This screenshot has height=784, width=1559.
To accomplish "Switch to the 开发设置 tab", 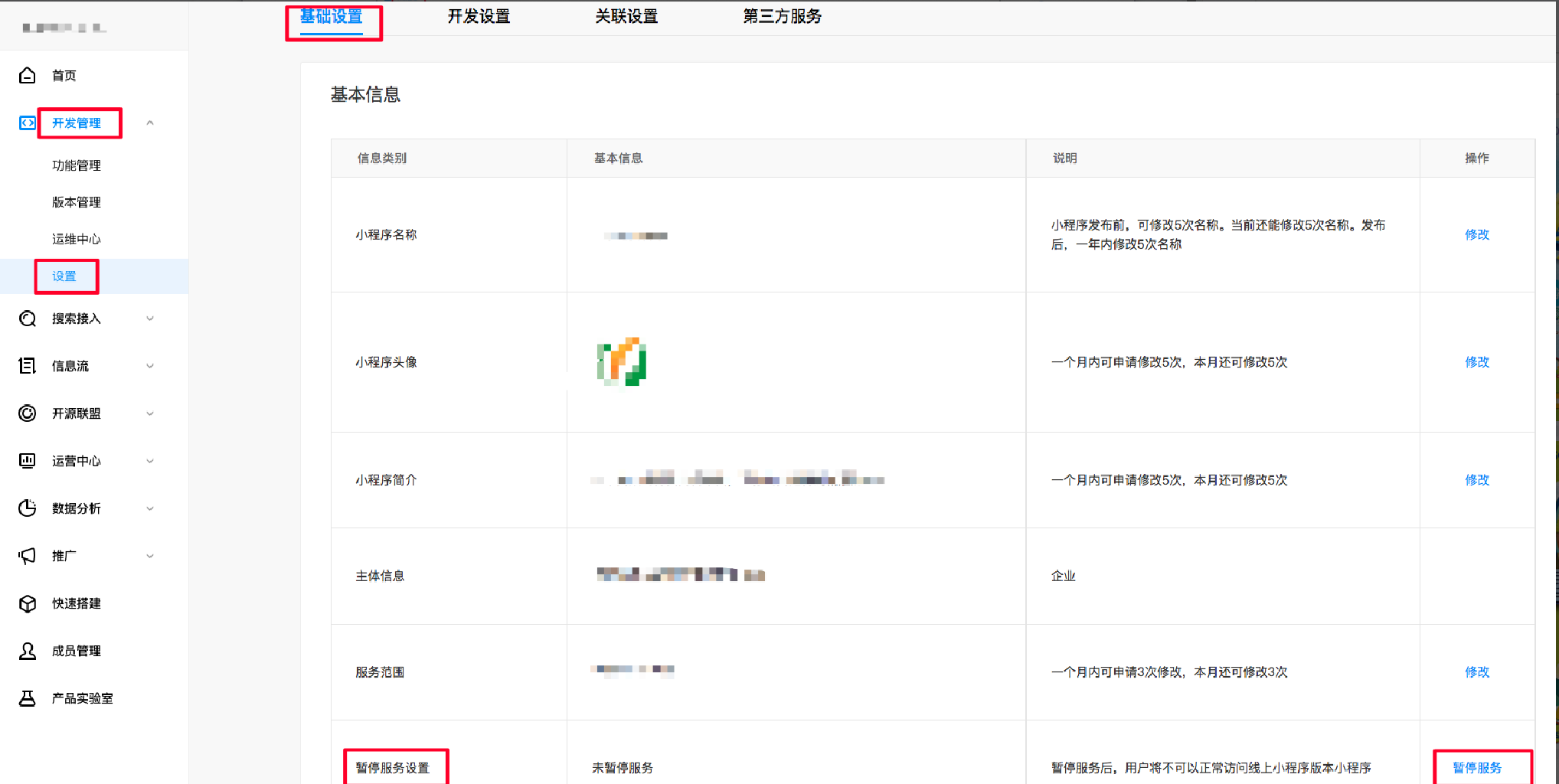I will (x=479, y=16).
